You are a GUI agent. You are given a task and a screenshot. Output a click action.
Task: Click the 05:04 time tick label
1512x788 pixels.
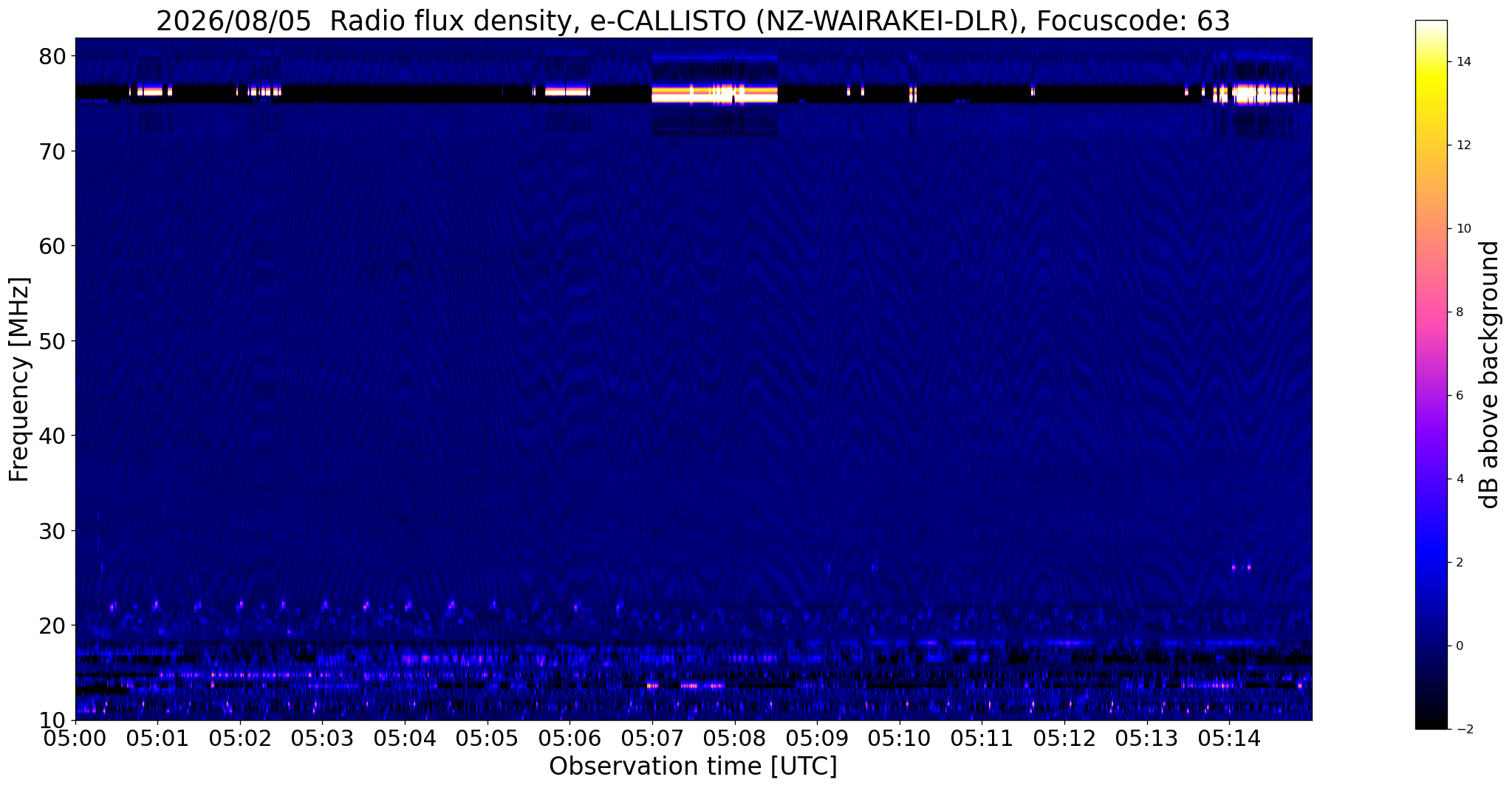405,739
